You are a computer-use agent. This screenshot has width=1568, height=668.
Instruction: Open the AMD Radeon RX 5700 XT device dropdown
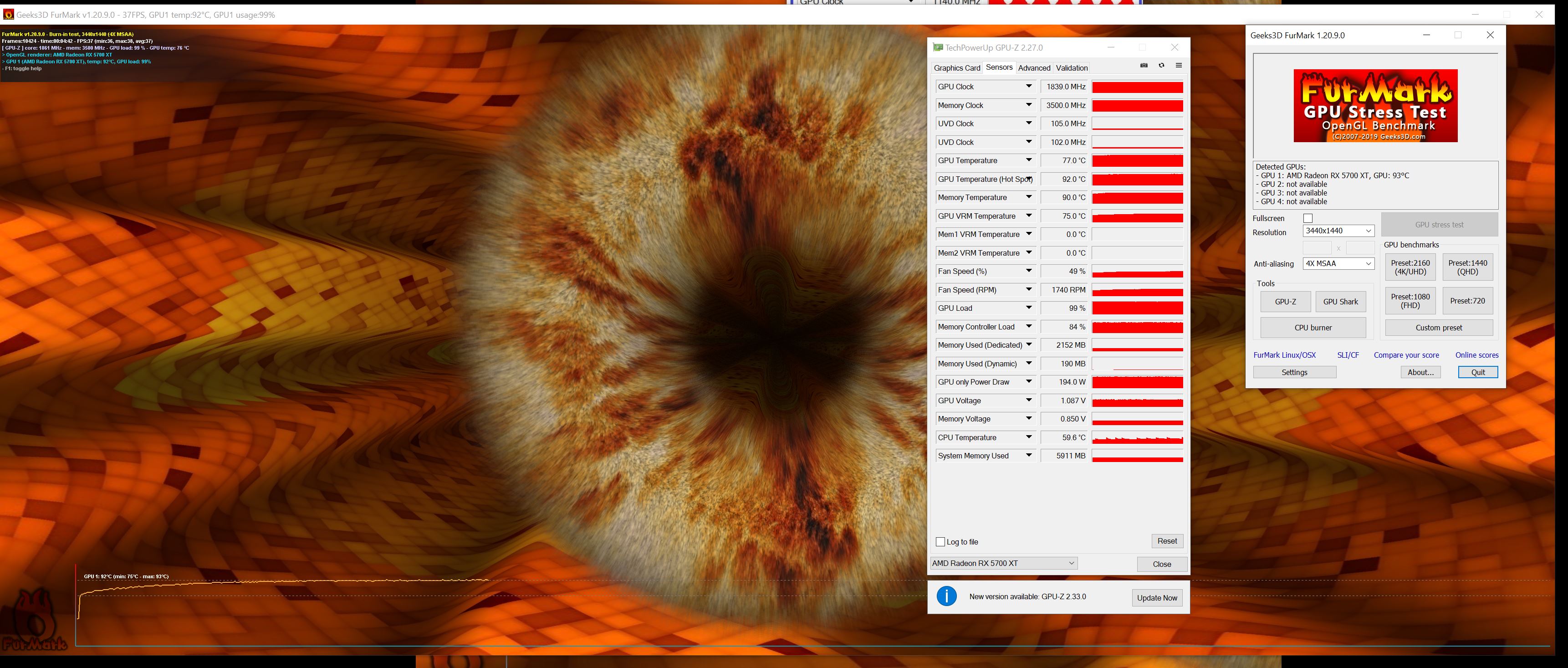click(x=1004, y=563)
